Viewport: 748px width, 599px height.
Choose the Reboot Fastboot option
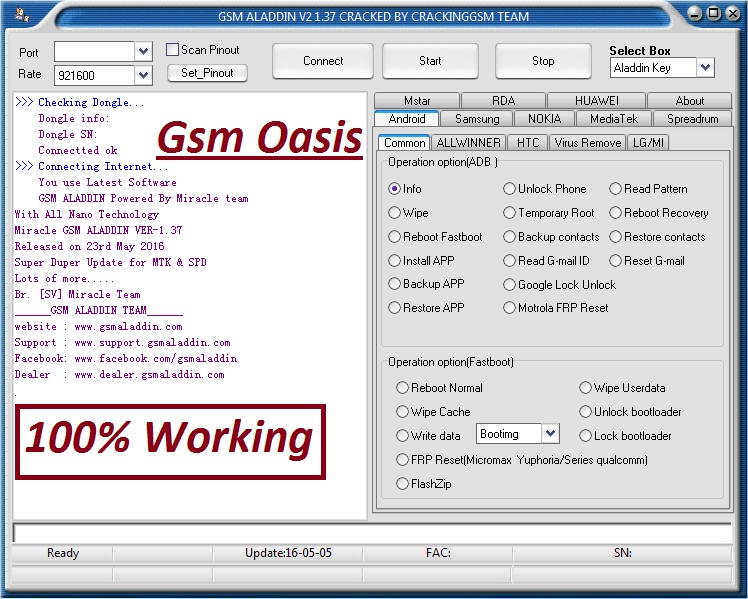[394, 237]
